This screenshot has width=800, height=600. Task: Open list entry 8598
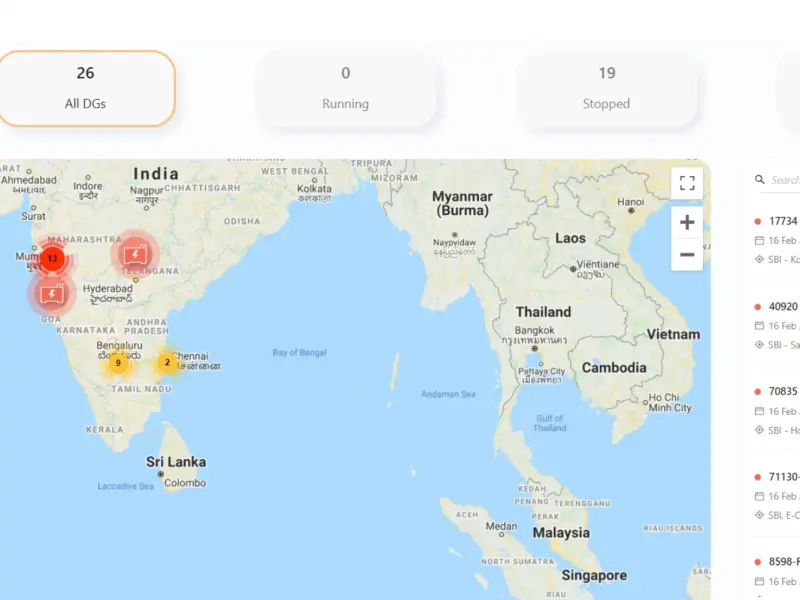click(784, 562)
